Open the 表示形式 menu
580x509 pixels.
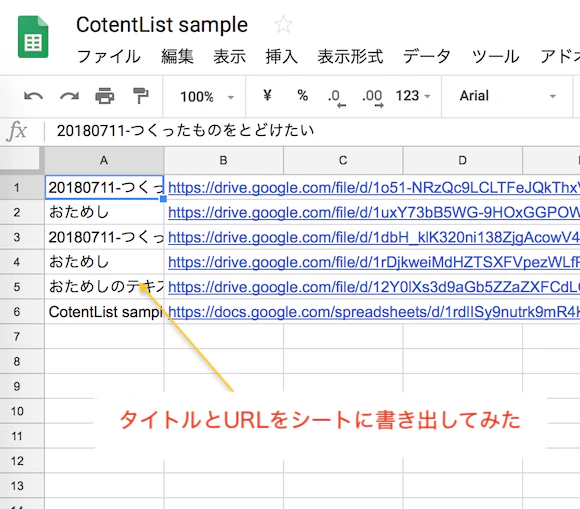tap(350, 57)
